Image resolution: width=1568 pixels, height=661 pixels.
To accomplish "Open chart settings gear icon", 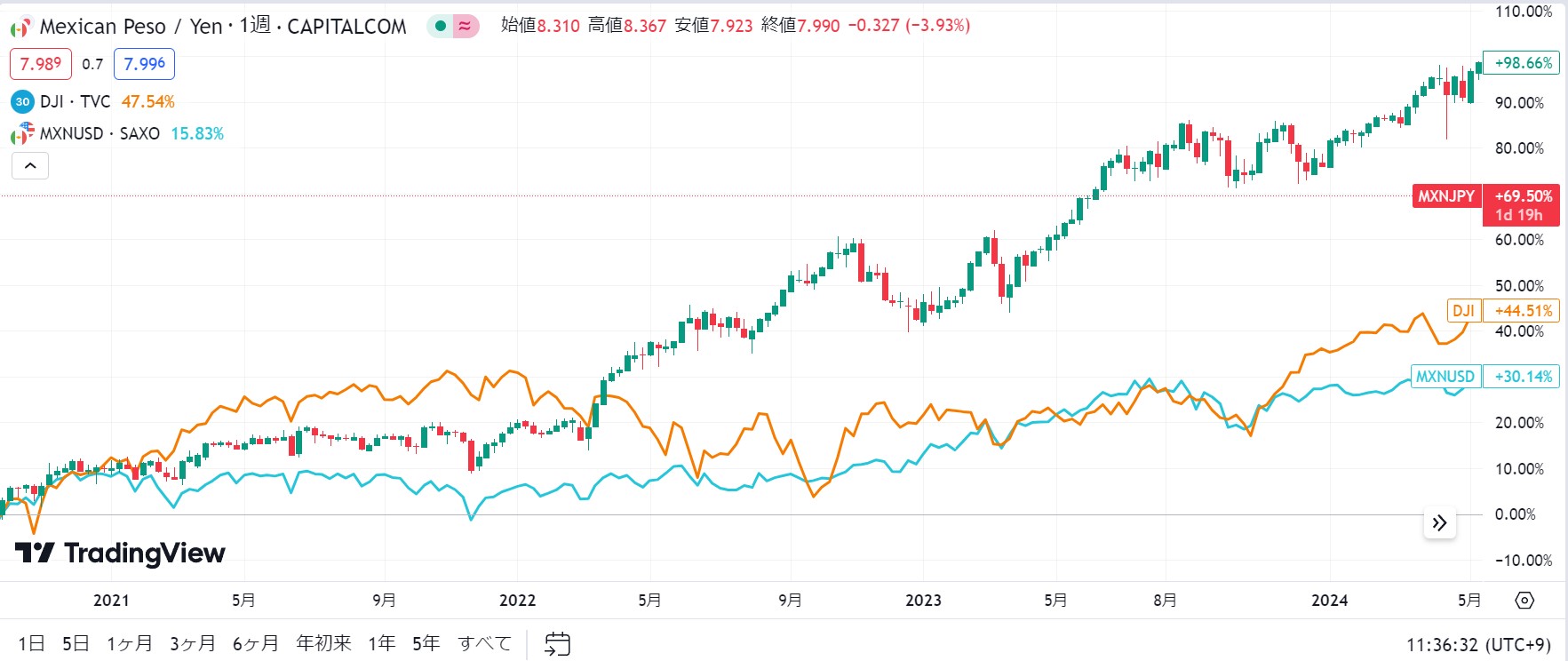I will 1524,601.
